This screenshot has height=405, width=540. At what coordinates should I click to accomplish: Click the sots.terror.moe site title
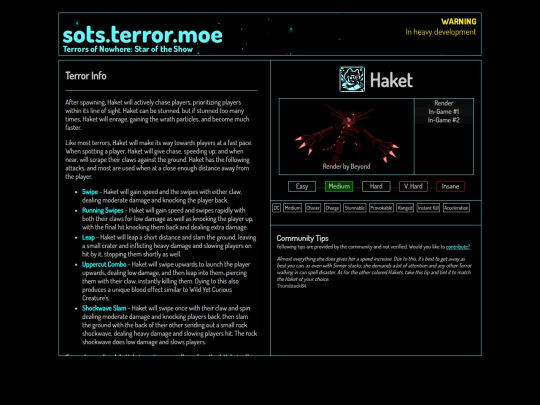[x=143, y=35]
